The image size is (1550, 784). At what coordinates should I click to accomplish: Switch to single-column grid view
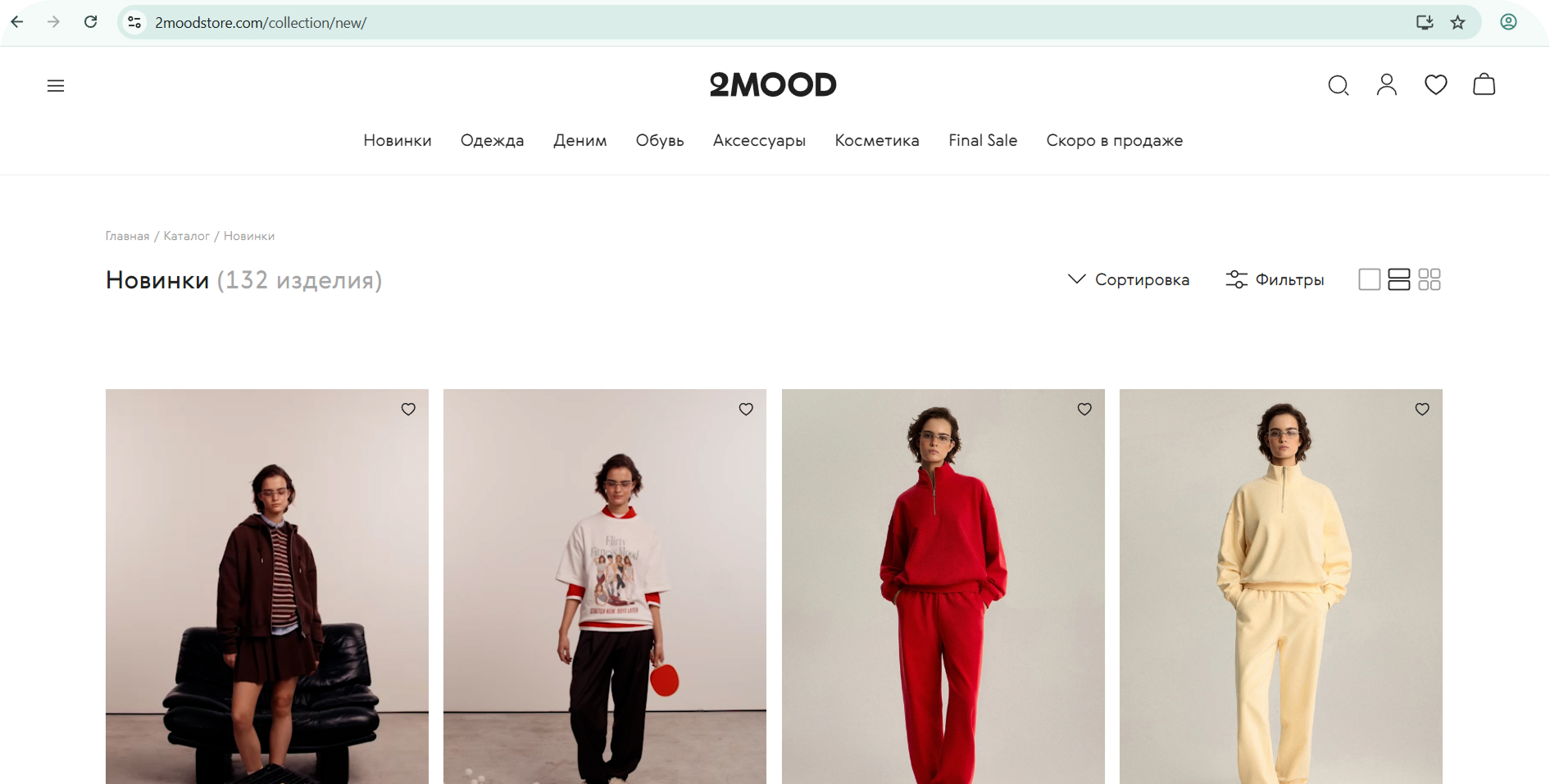click(x=1370, y=279)
